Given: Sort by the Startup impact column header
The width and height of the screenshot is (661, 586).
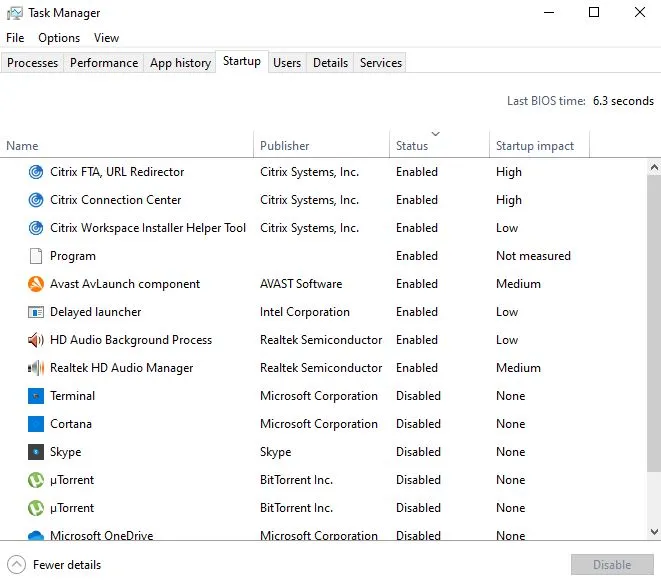Looking at the screenshot, I should [x=539, y=145].
